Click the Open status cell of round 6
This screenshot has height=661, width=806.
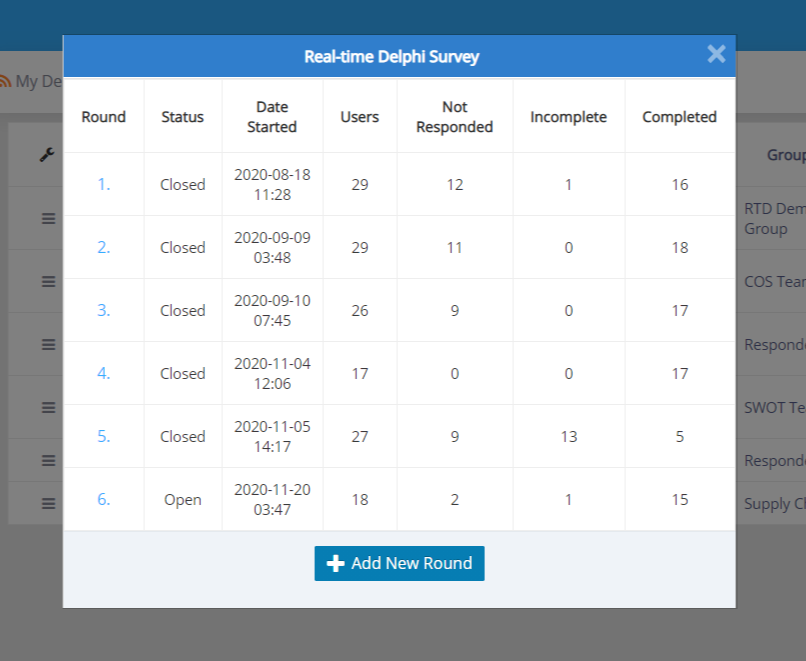tap(182, 499)
